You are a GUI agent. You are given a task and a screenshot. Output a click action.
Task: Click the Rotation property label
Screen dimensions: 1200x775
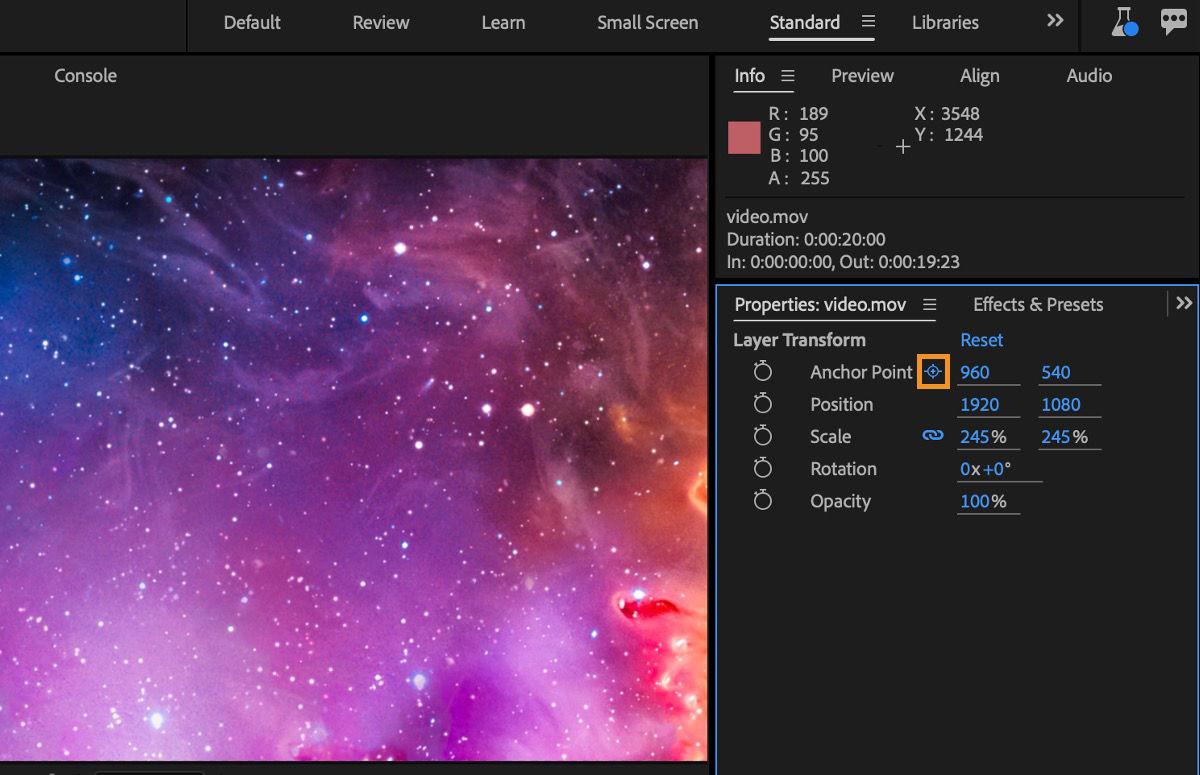843,468
